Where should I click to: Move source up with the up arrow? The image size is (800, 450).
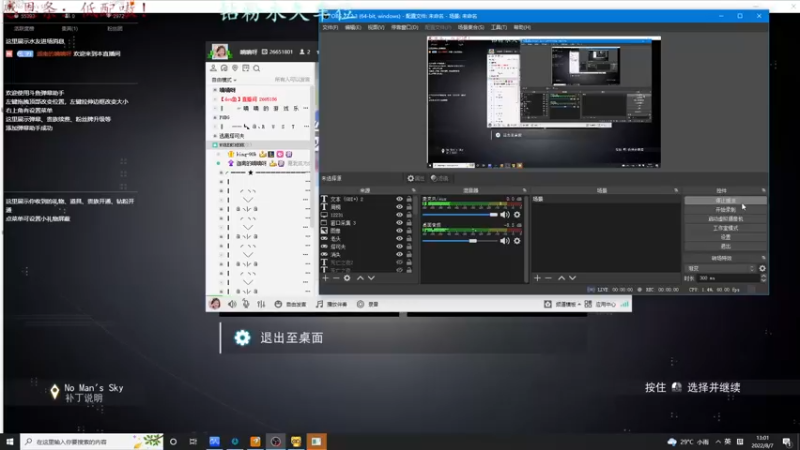(360, 278)
